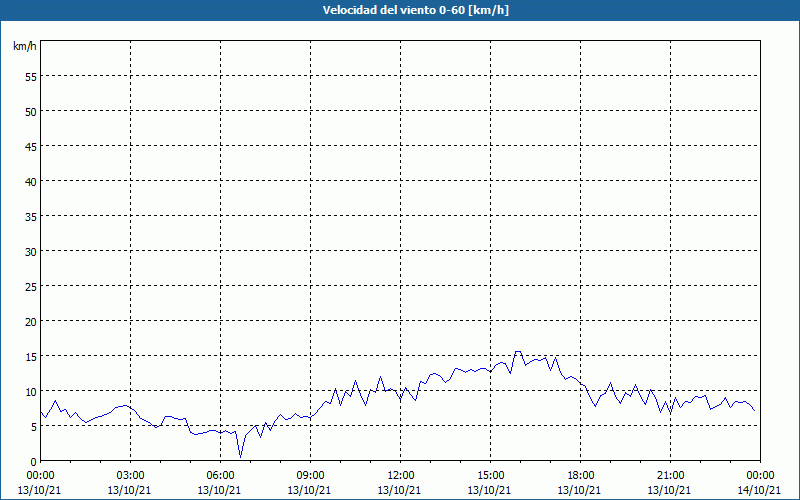Click the 21:00 time axis label
The image size is (800, 500).
670,476
